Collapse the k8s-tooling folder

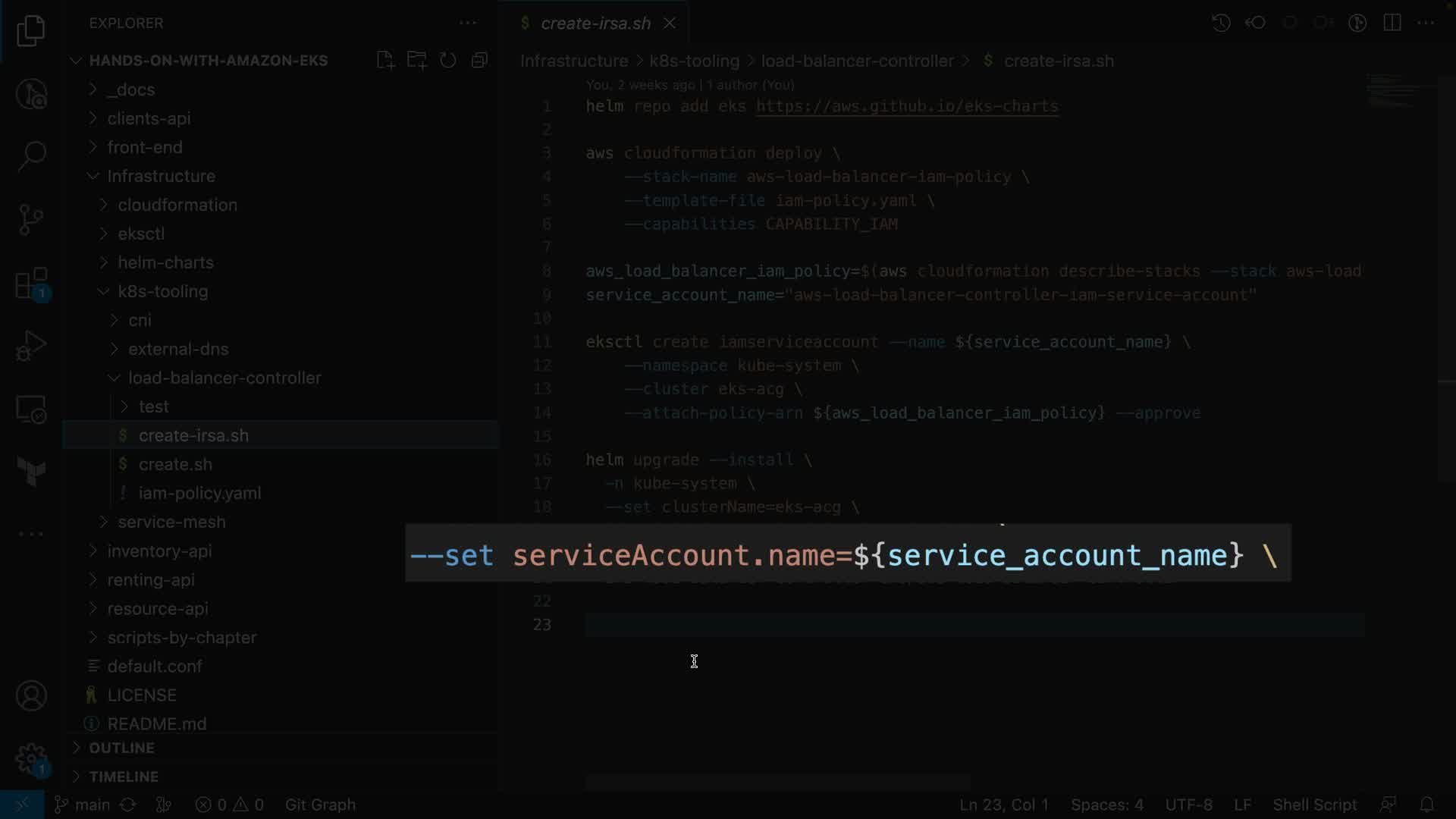point(162,291)
